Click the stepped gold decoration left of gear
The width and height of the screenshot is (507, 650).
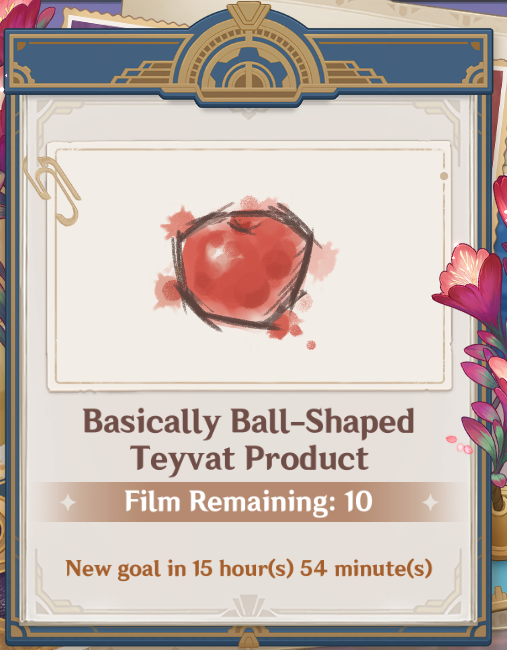click(x=145, y=71)
